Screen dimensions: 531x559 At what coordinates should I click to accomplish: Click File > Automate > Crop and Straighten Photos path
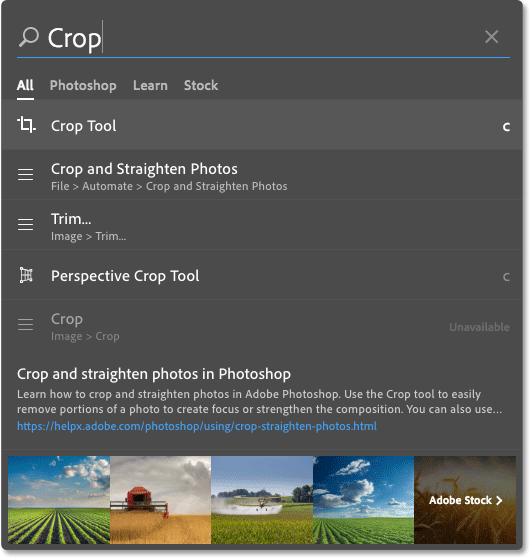pyautogui.click(x=169, y=186)
